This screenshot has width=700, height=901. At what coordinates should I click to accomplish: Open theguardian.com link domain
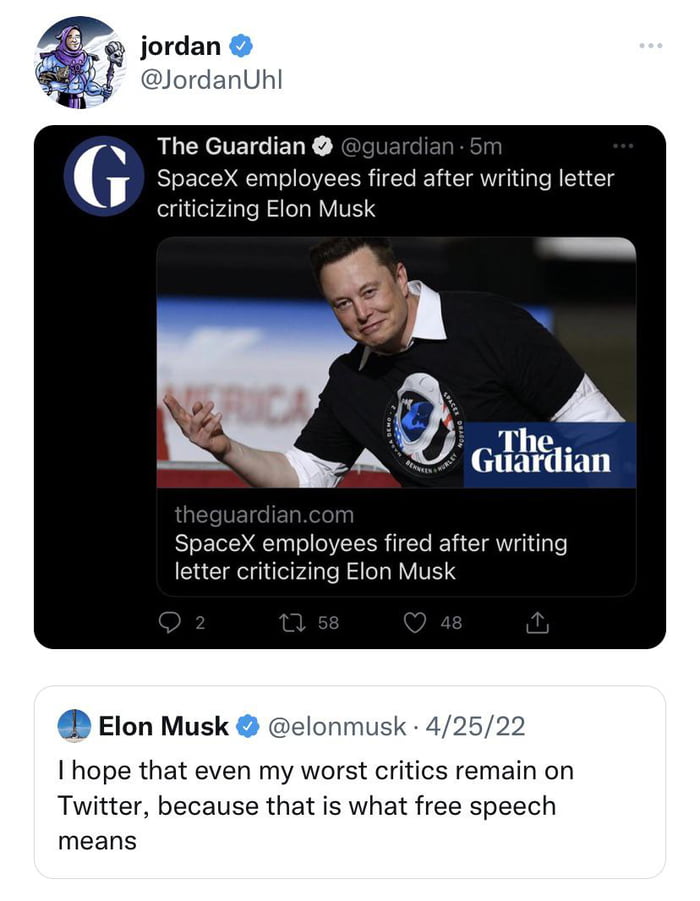point(264,515)
